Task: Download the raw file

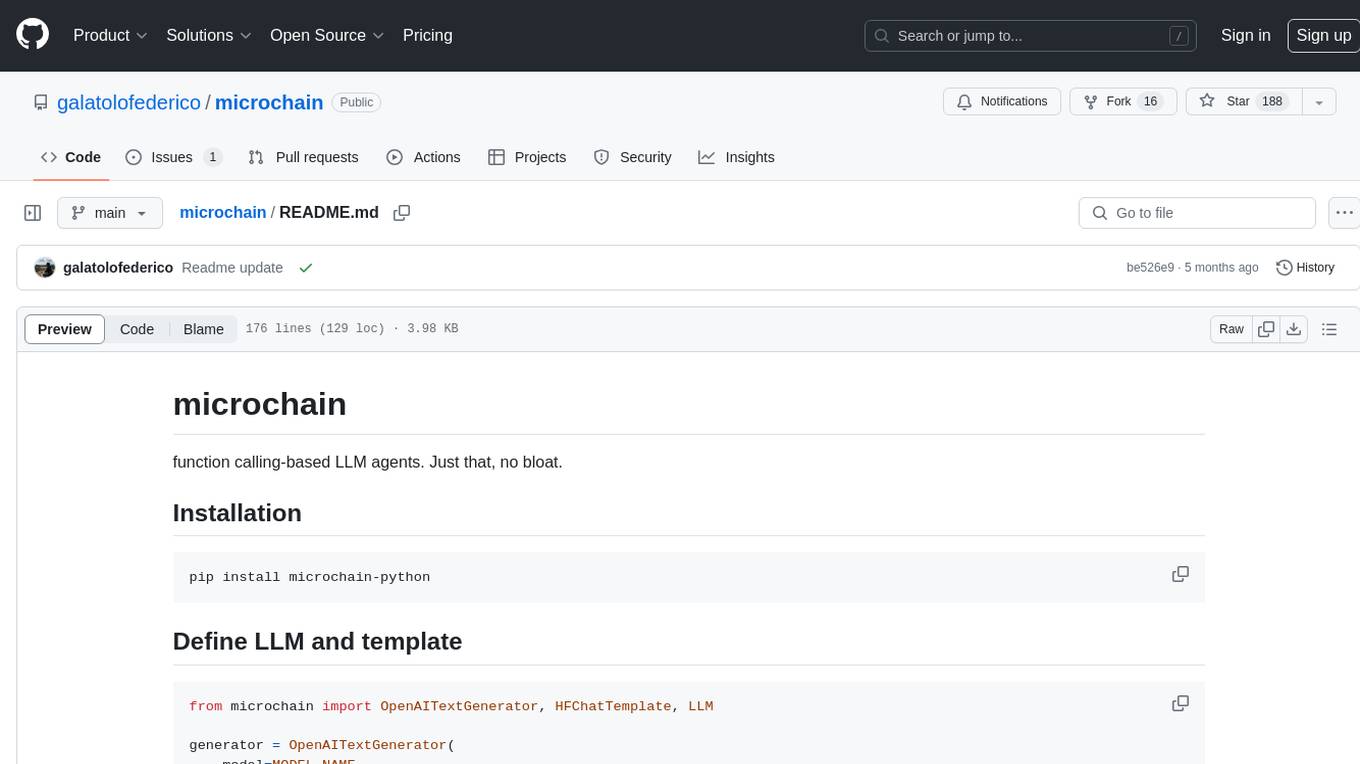Action: 1293,329
